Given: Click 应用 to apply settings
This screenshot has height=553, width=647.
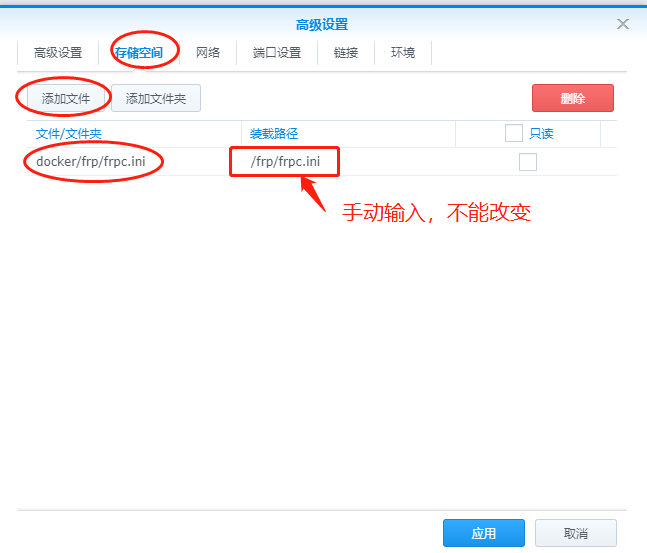Looking at the screenshot, I should click(483, 533).
